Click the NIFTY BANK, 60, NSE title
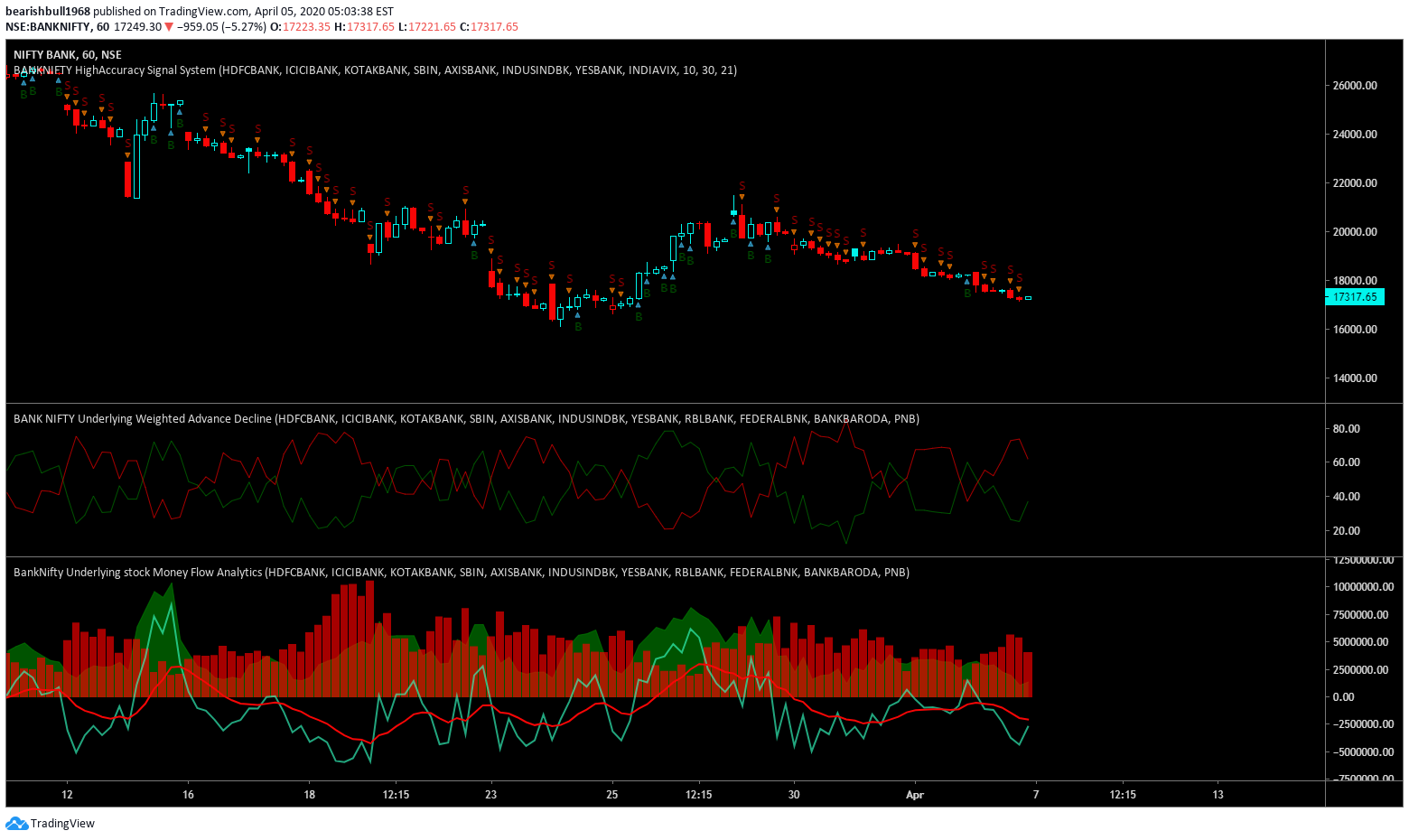1409x840 pixels. tap(68, 55)
